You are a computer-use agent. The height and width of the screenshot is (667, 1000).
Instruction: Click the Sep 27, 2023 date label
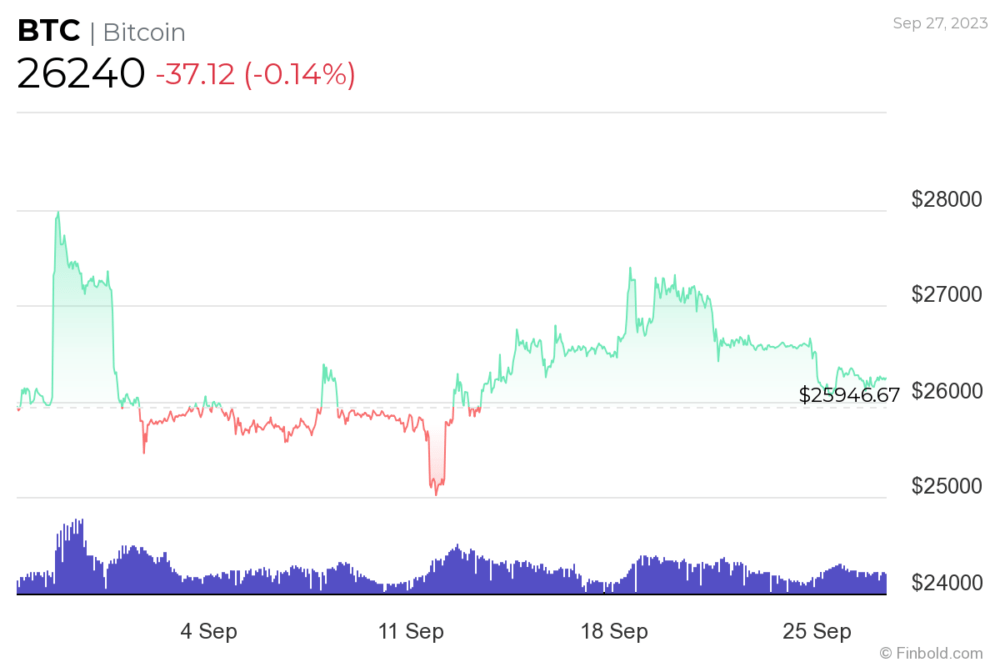point(940,23)
